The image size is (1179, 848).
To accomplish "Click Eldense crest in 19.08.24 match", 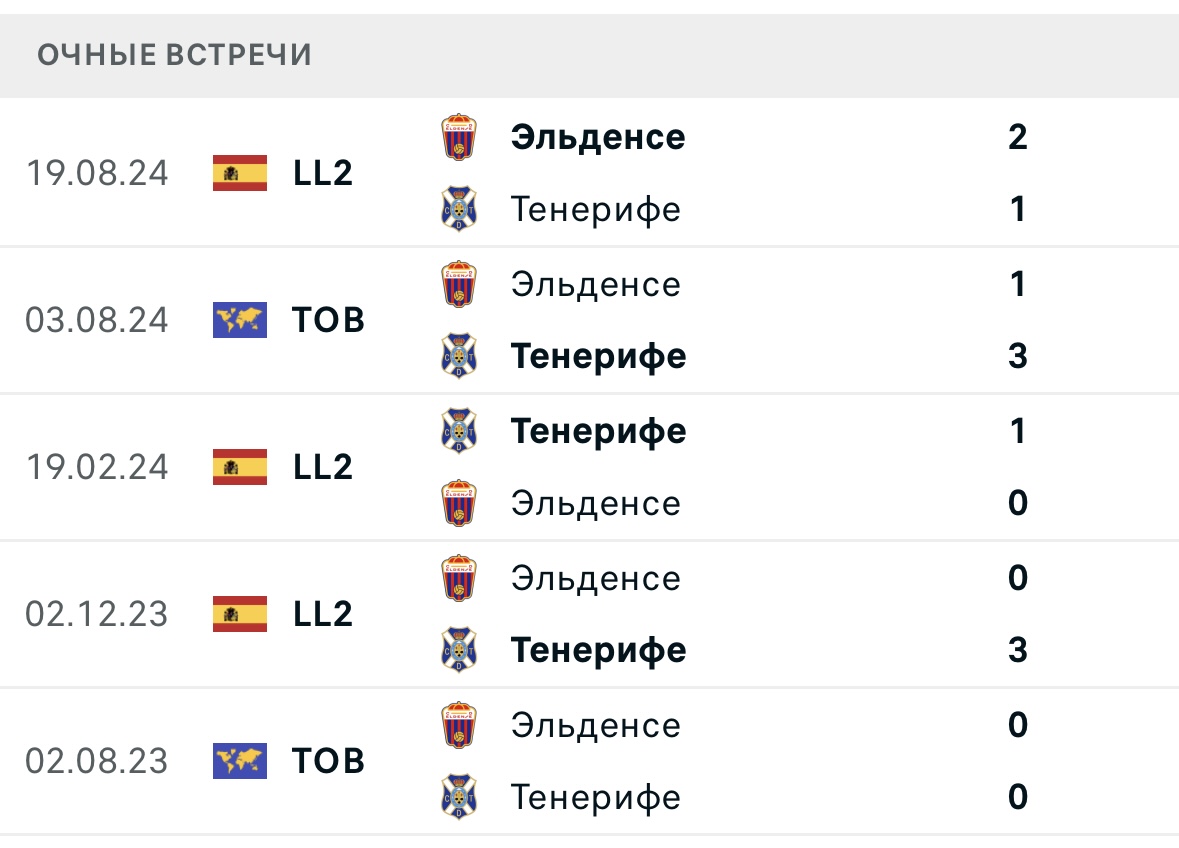I will tap(459, 137).
